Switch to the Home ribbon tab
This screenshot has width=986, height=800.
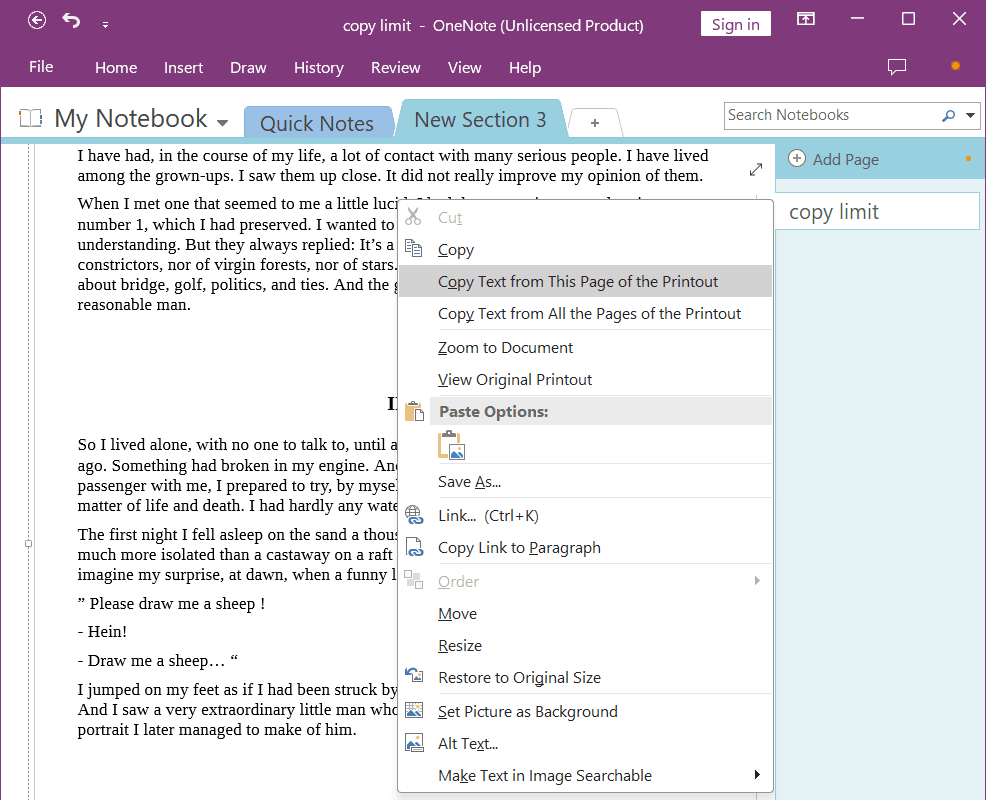(x=116, y=67)
